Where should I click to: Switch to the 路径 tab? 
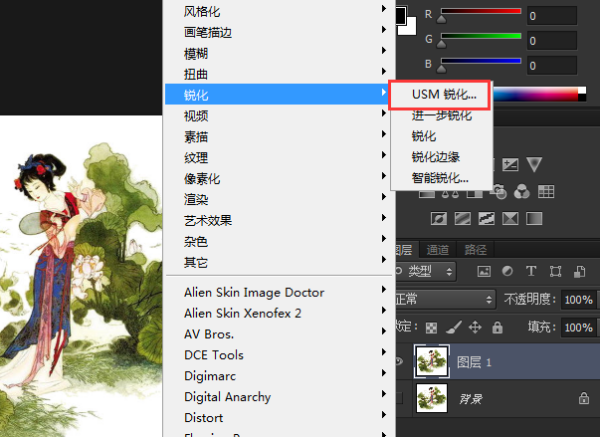pos(475,250)
